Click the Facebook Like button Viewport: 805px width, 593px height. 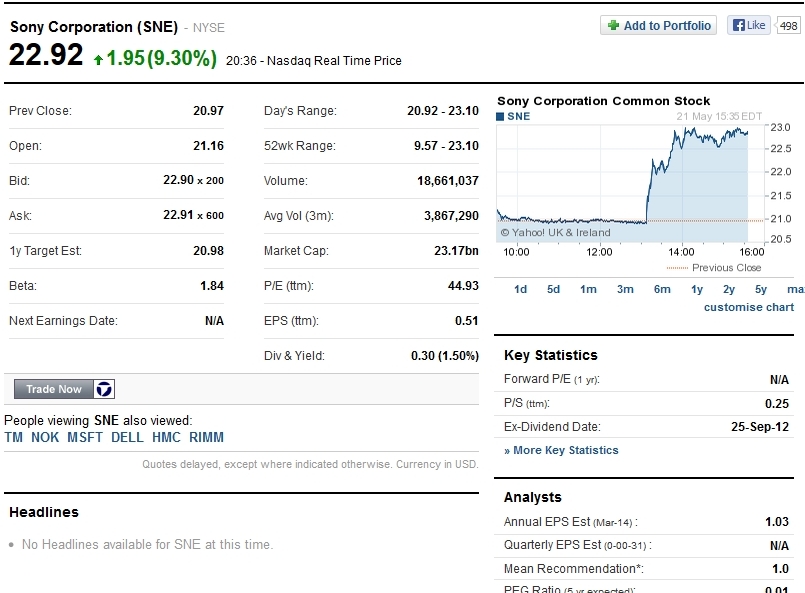749,25
